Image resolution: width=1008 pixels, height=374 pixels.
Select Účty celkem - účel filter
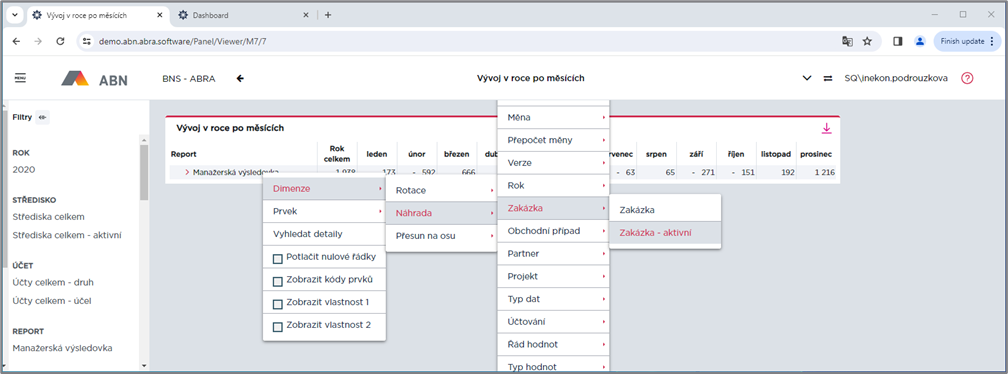pyautogui.click(x=53, y=301)
